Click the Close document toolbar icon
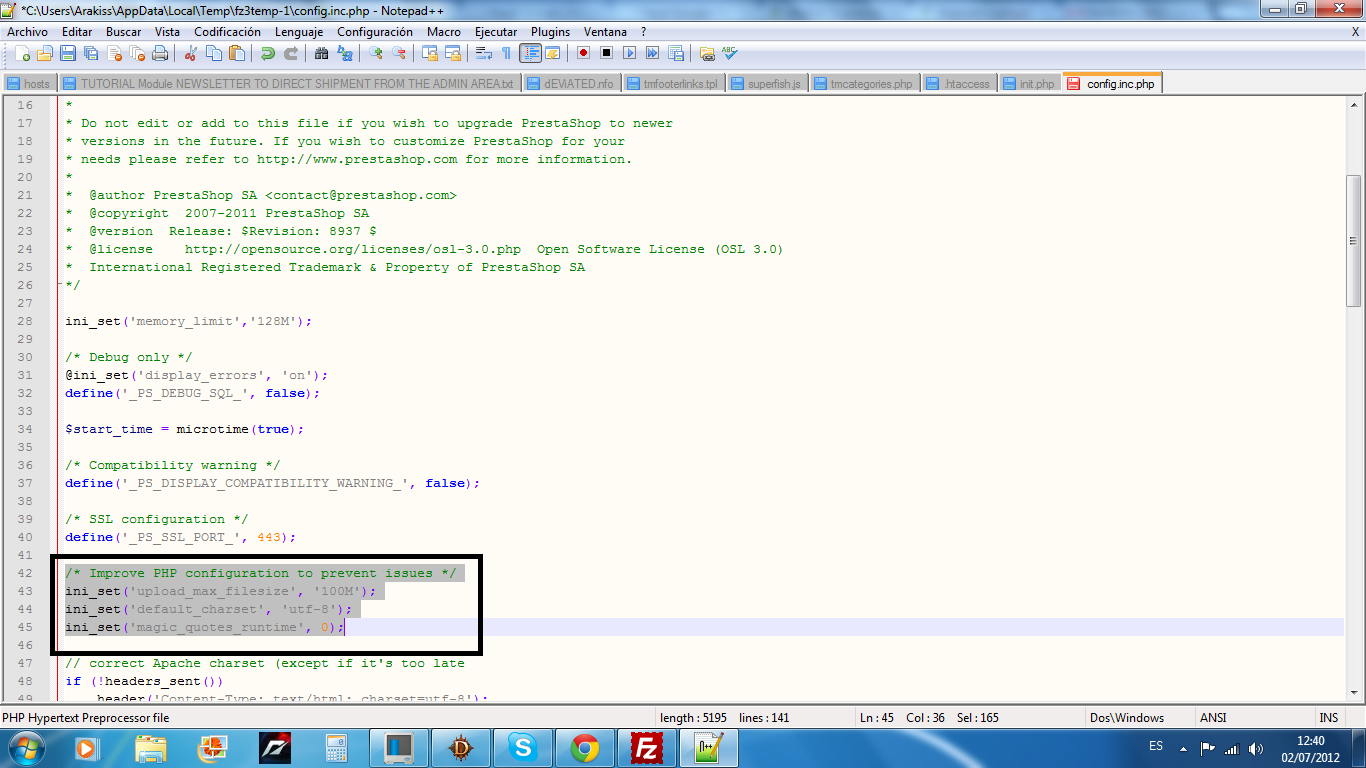1366x768 pixels. pyautogui.click(x=113, y=53)
